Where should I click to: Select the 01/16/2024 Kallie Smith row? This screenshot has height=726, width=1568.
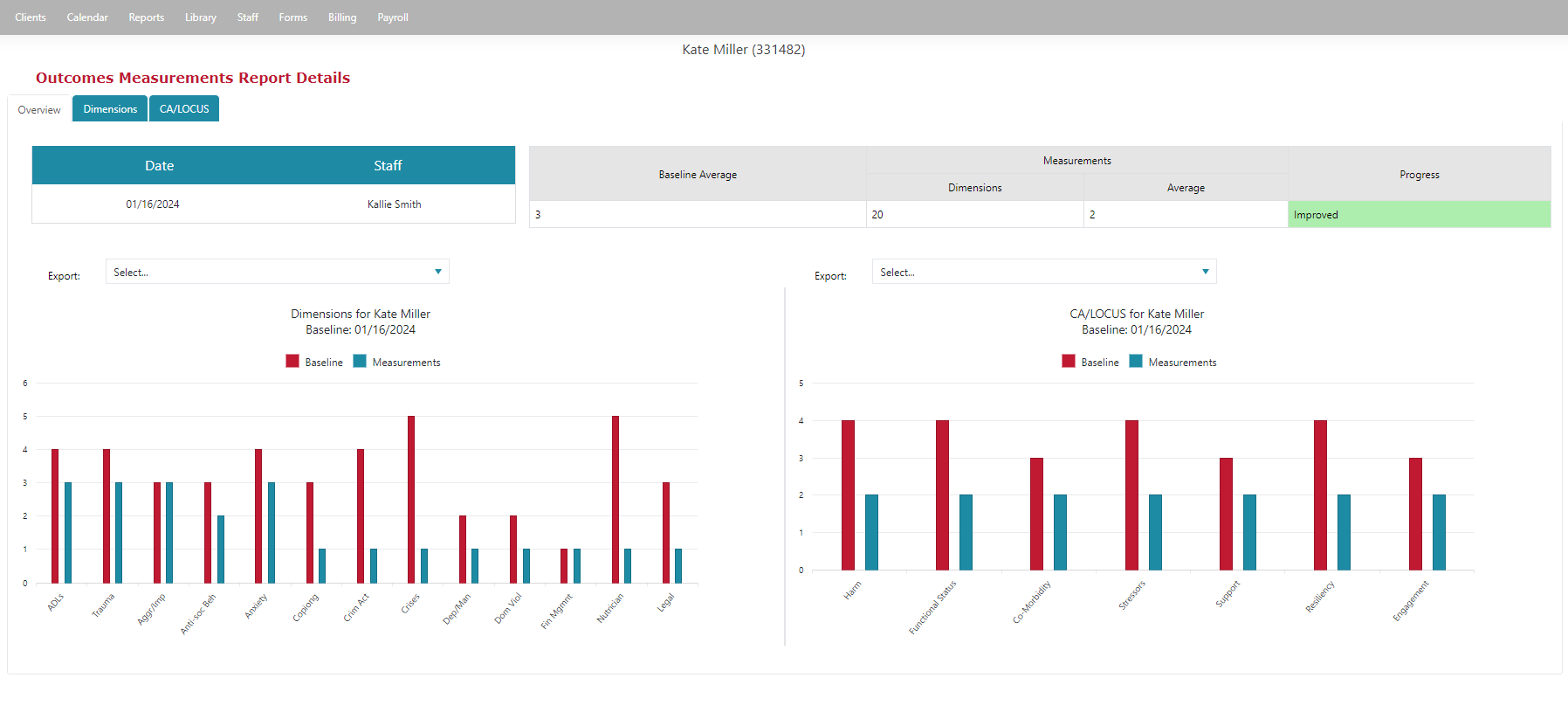click(x=273, y=204)
